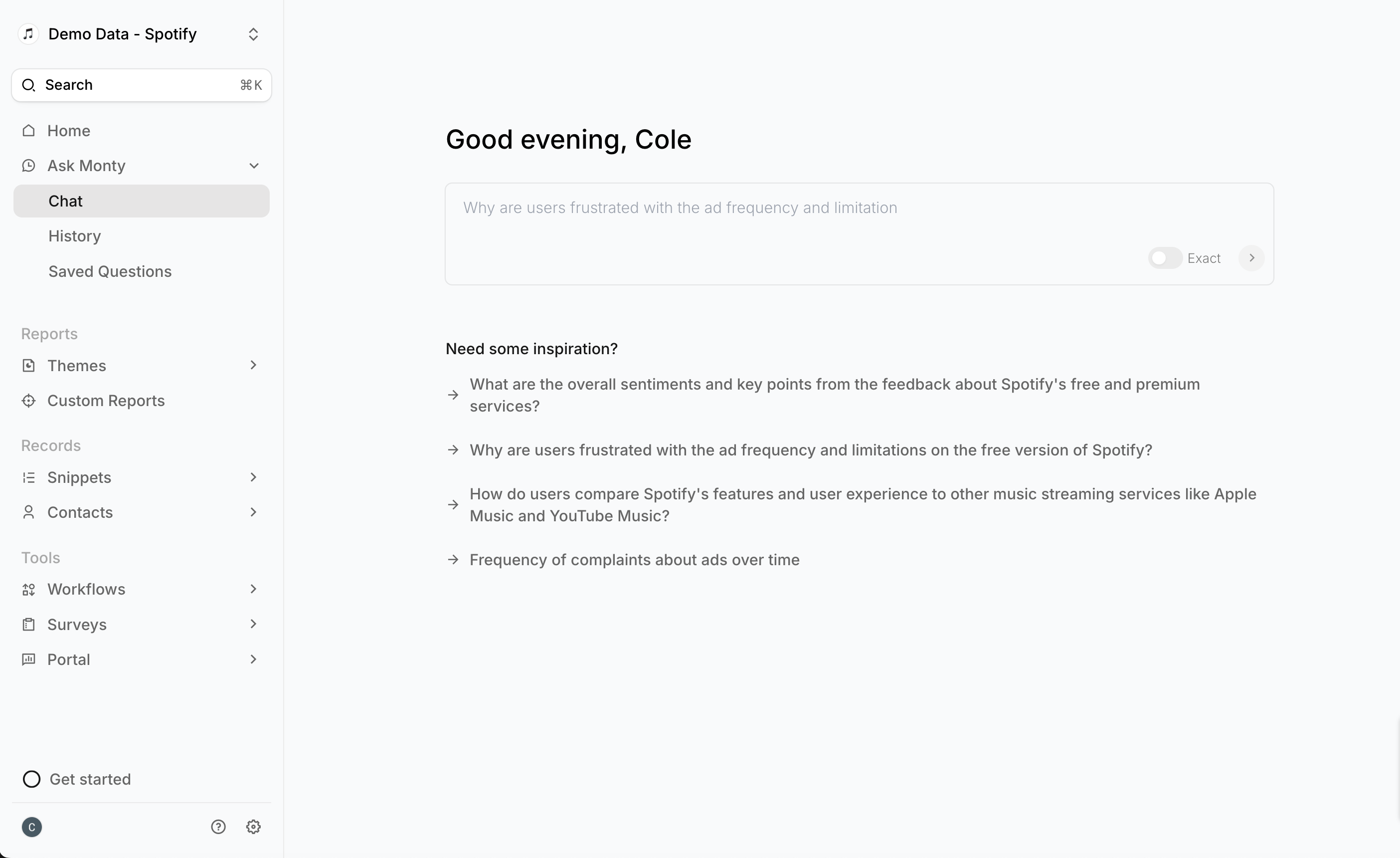Viewport: 1400px width, 858px height.
Task: Click the Demo Data music note icon
Action: tap(28, 34)
